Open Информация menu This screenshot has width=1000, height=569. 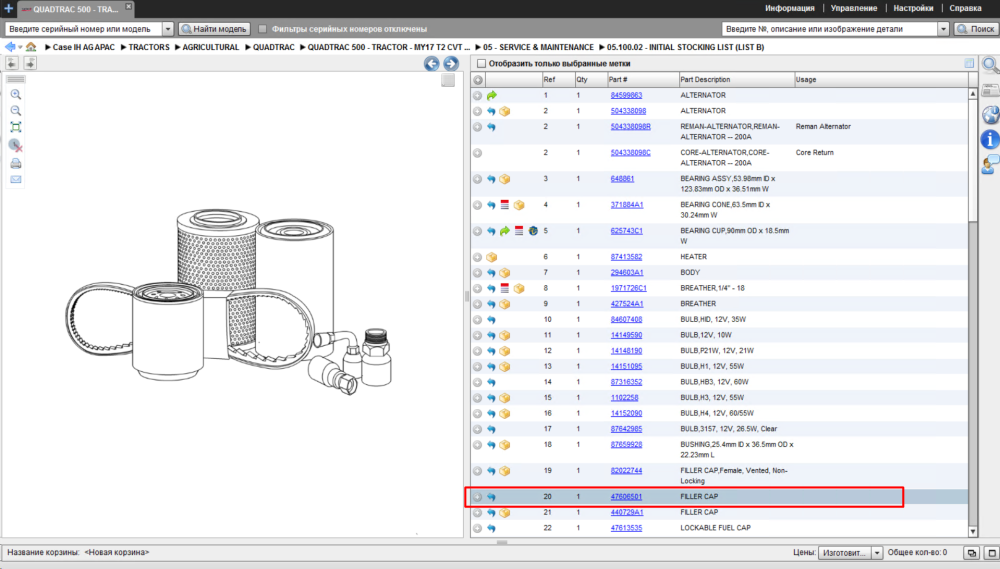click(x=790, y=8)
